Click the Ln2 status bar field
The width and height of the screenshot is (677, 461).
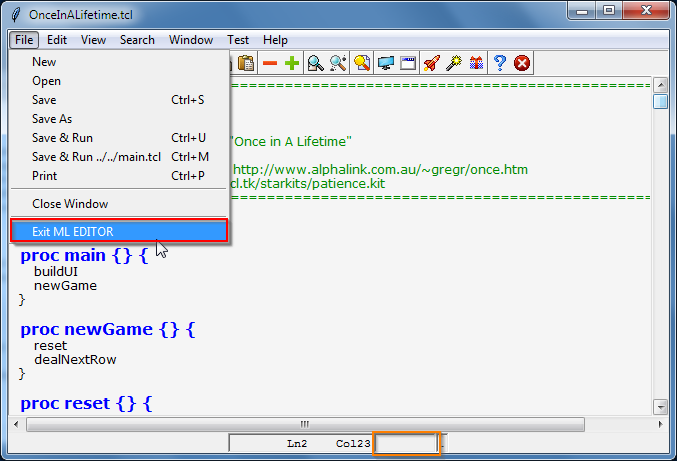pos(297,444)
